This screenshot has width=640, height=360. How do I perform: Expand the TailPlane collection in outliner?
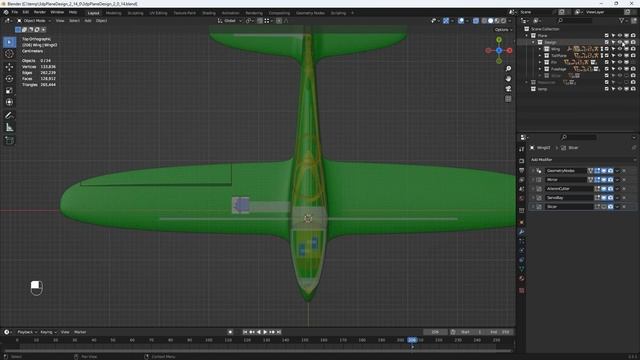pos(540,56)
